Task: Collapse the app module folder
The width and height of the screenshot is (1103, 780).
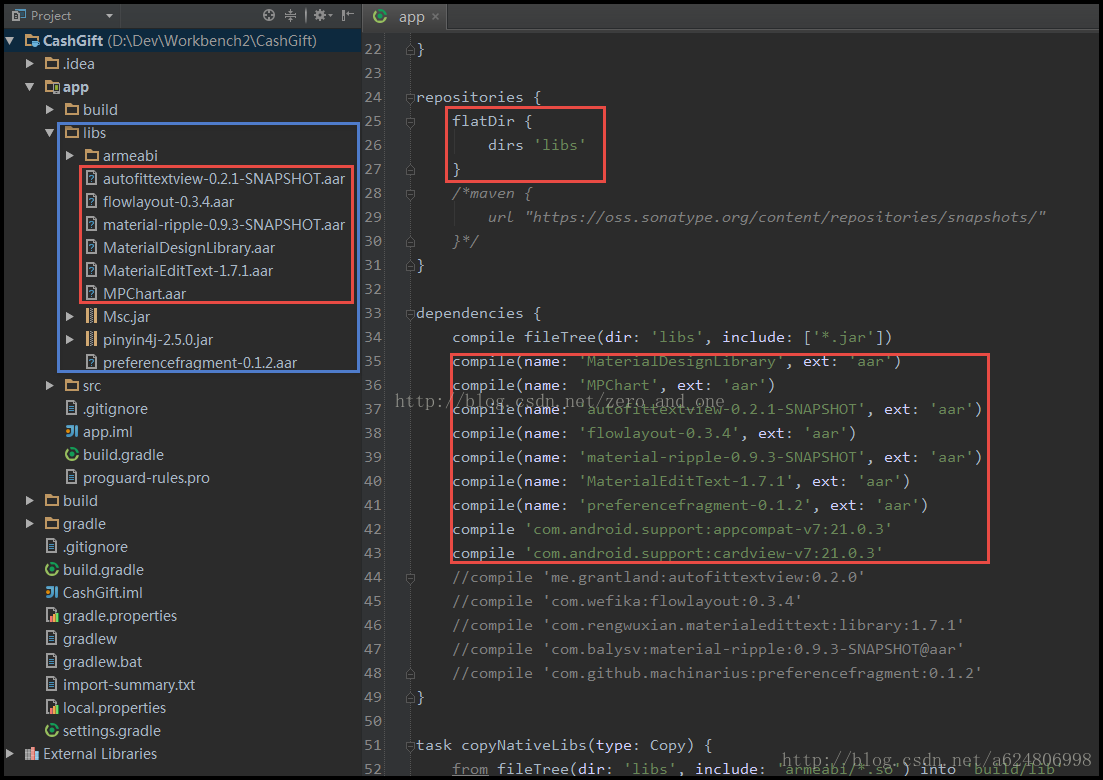Action: (x=30, y=87)
